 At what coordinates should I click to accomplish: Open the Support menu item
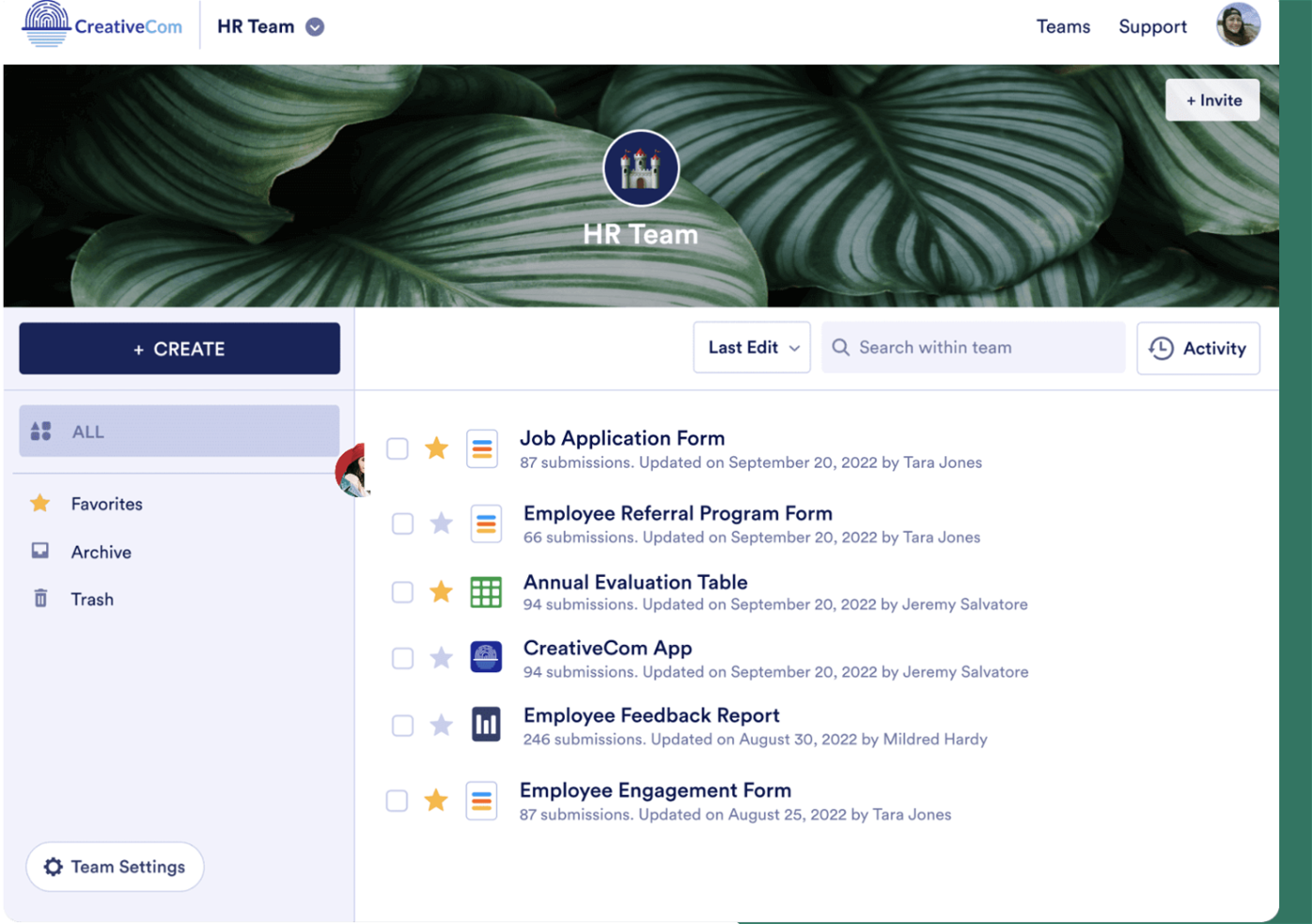[x=1152, y=26]
